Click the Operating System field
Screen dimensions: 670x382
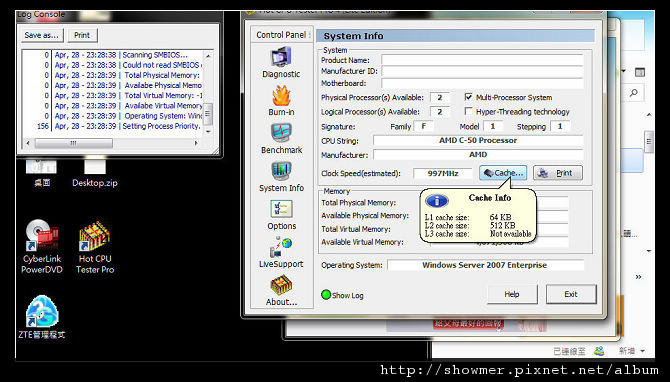(x=485, y=265)
